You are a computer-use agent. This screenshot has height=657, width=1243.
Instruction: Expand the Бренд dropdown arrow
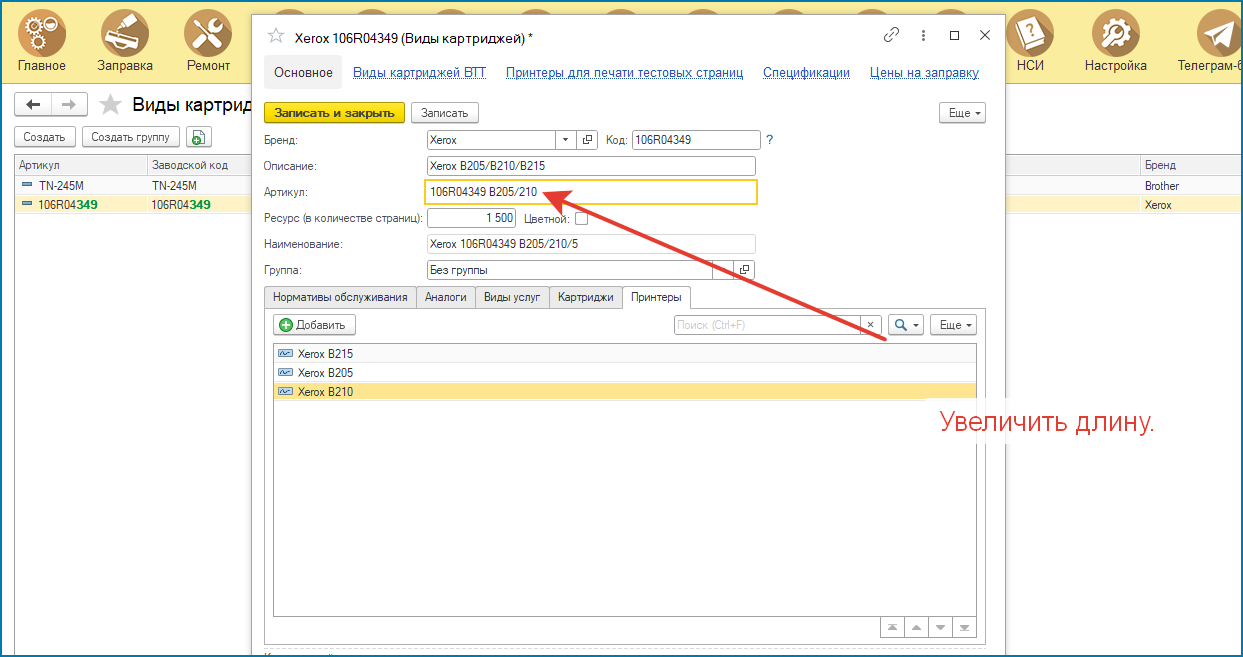[567, 140]
